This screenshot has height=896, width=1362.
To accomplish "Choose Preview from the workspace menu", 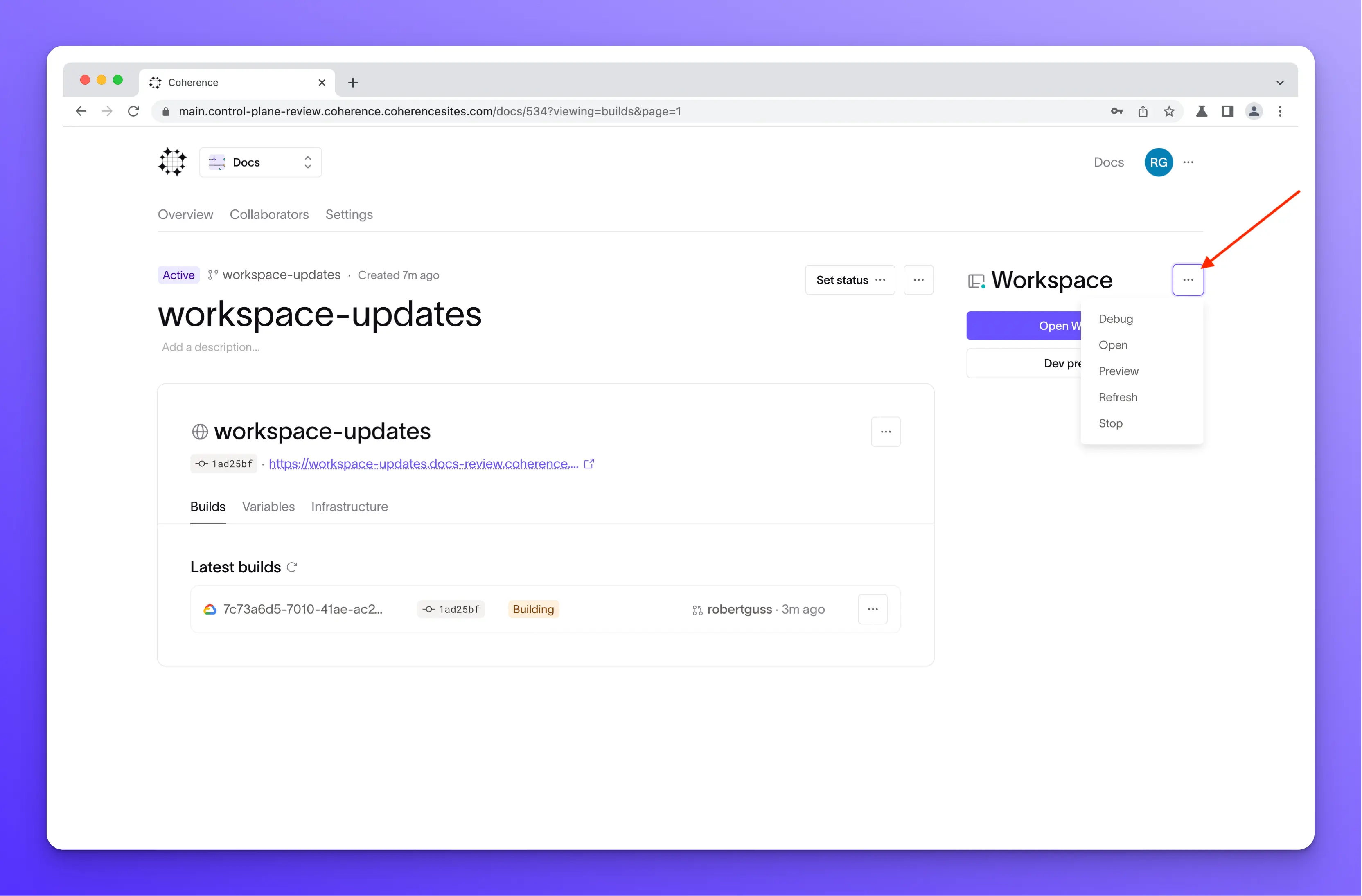I will click(1118, 371).
